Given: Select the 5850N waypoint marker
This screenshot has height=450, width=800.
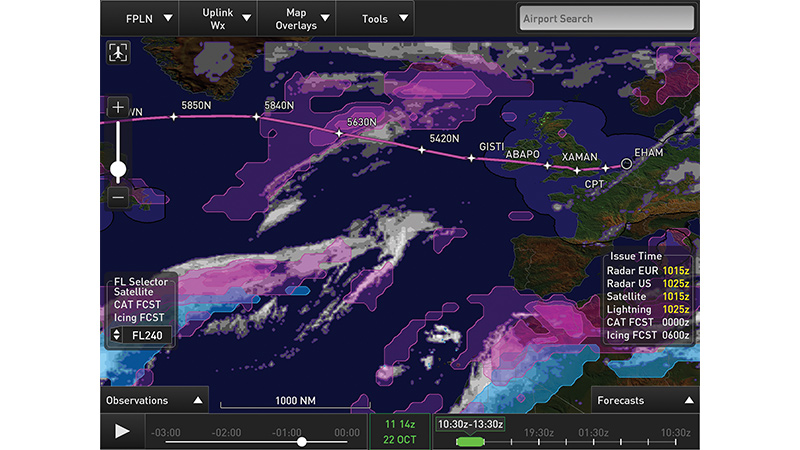Looking at the screenshot, I should click(x=173, y=117).
